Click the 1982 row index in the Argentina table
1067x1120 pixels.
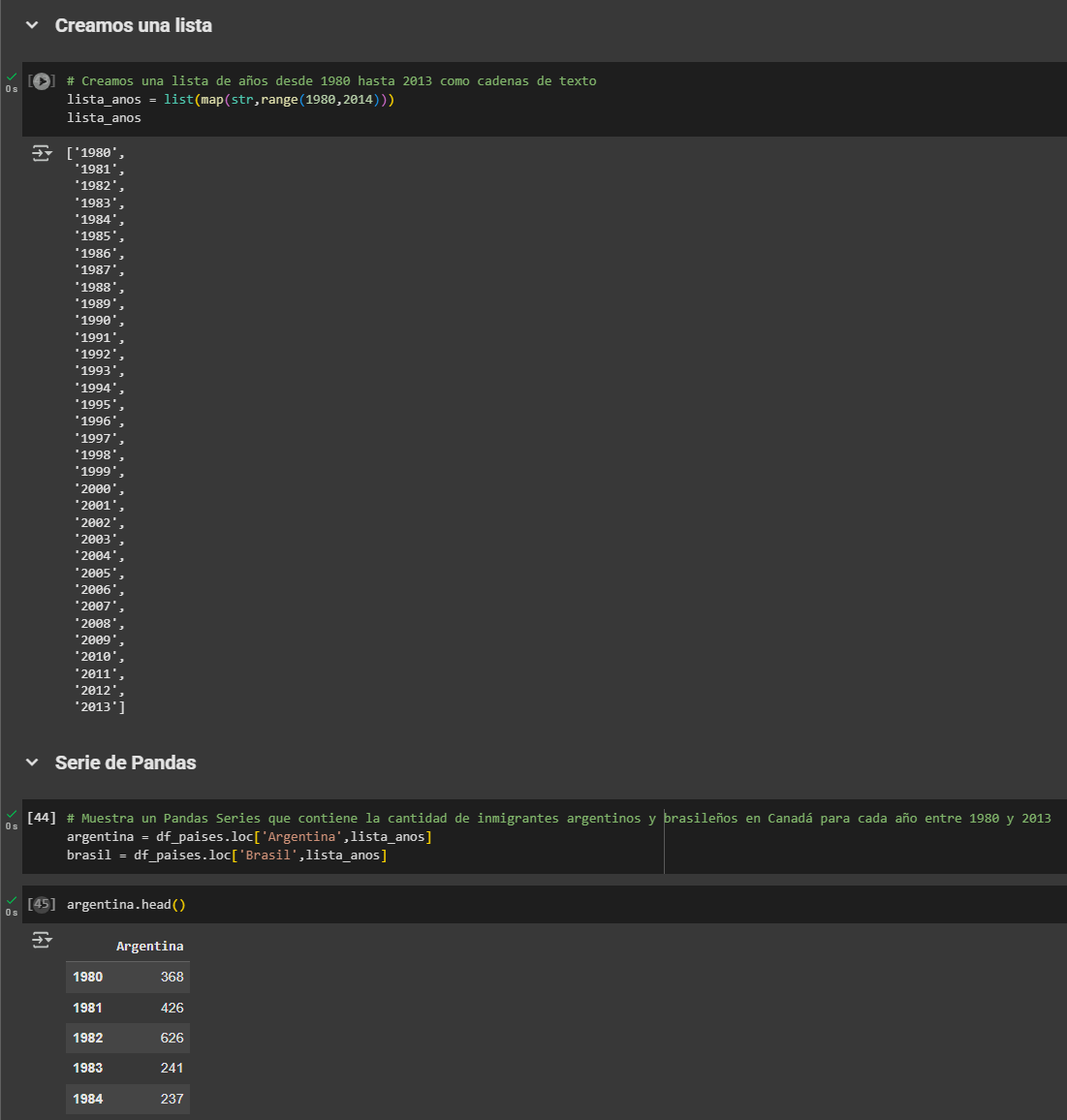[88, 1038]
